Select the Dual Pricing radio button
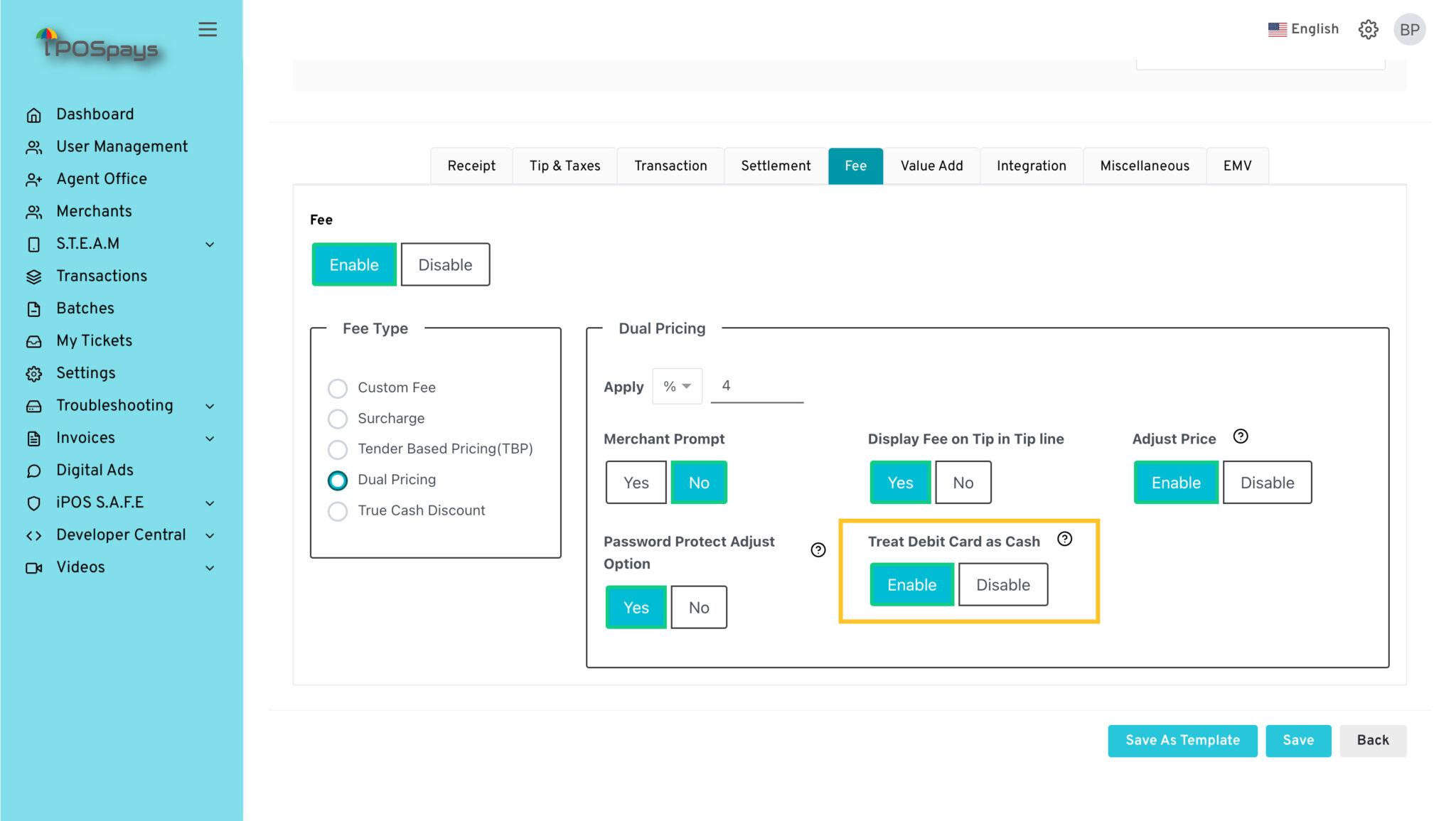The image size is (1456, 821). 338,480
